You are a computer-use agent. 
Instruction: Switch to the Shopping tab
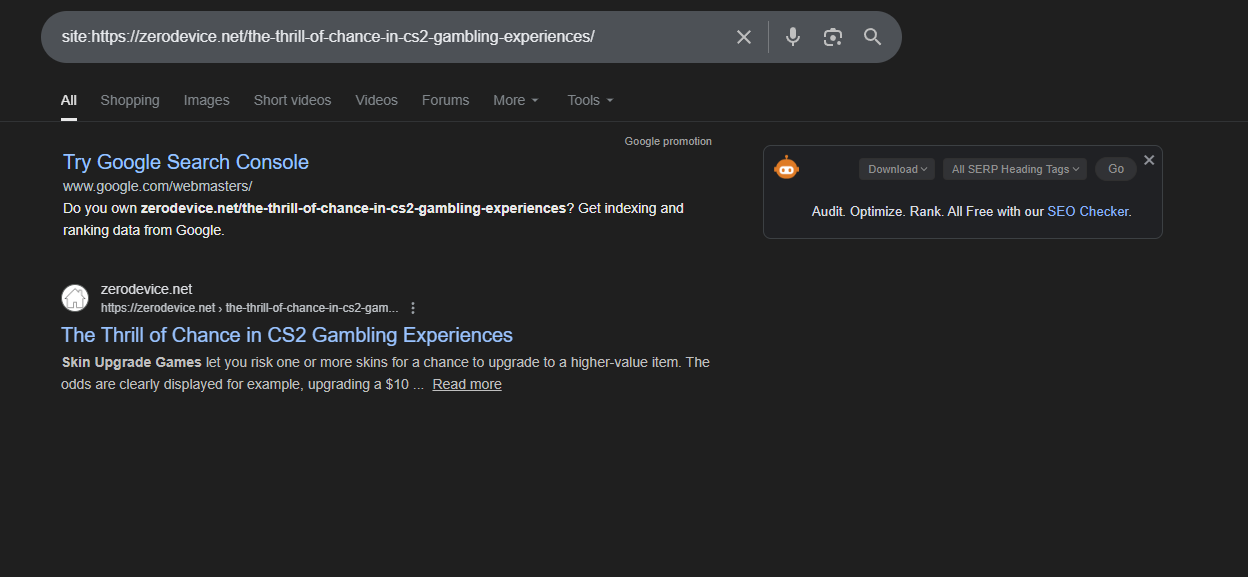pyautogui.click(x=130, y=100)
